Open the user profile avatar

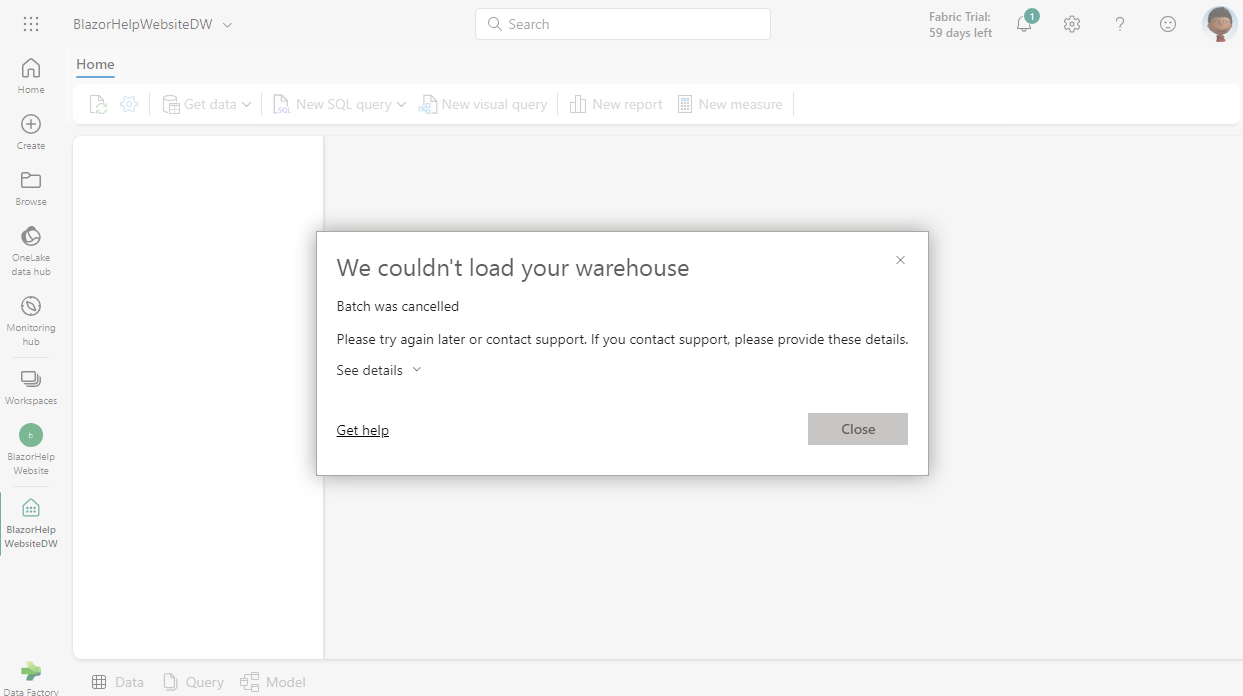point(1220,24)
